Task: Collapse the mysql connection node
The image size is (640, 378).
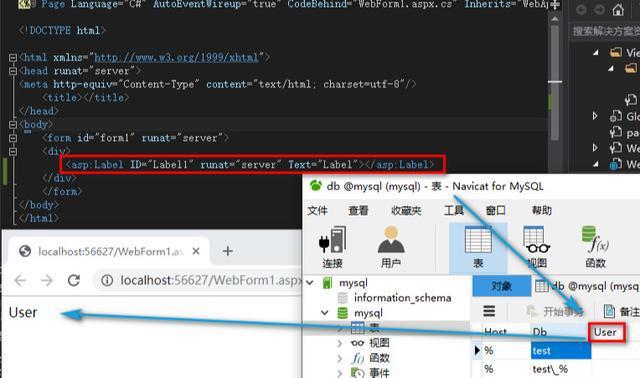Action: [310, 282]
